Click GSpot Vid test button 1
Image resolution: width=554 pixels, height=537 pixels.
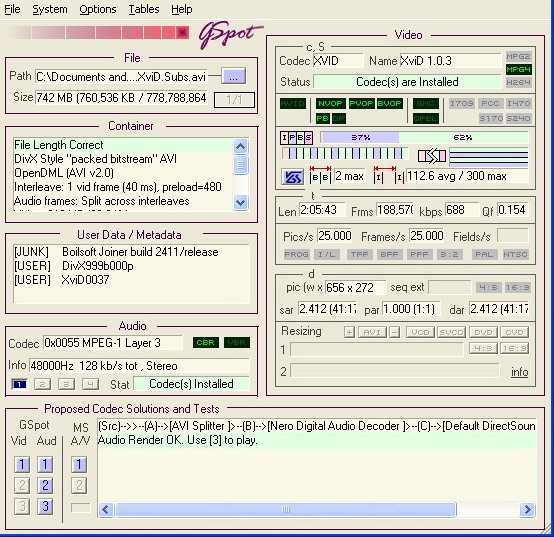click(x=22, y=464)
